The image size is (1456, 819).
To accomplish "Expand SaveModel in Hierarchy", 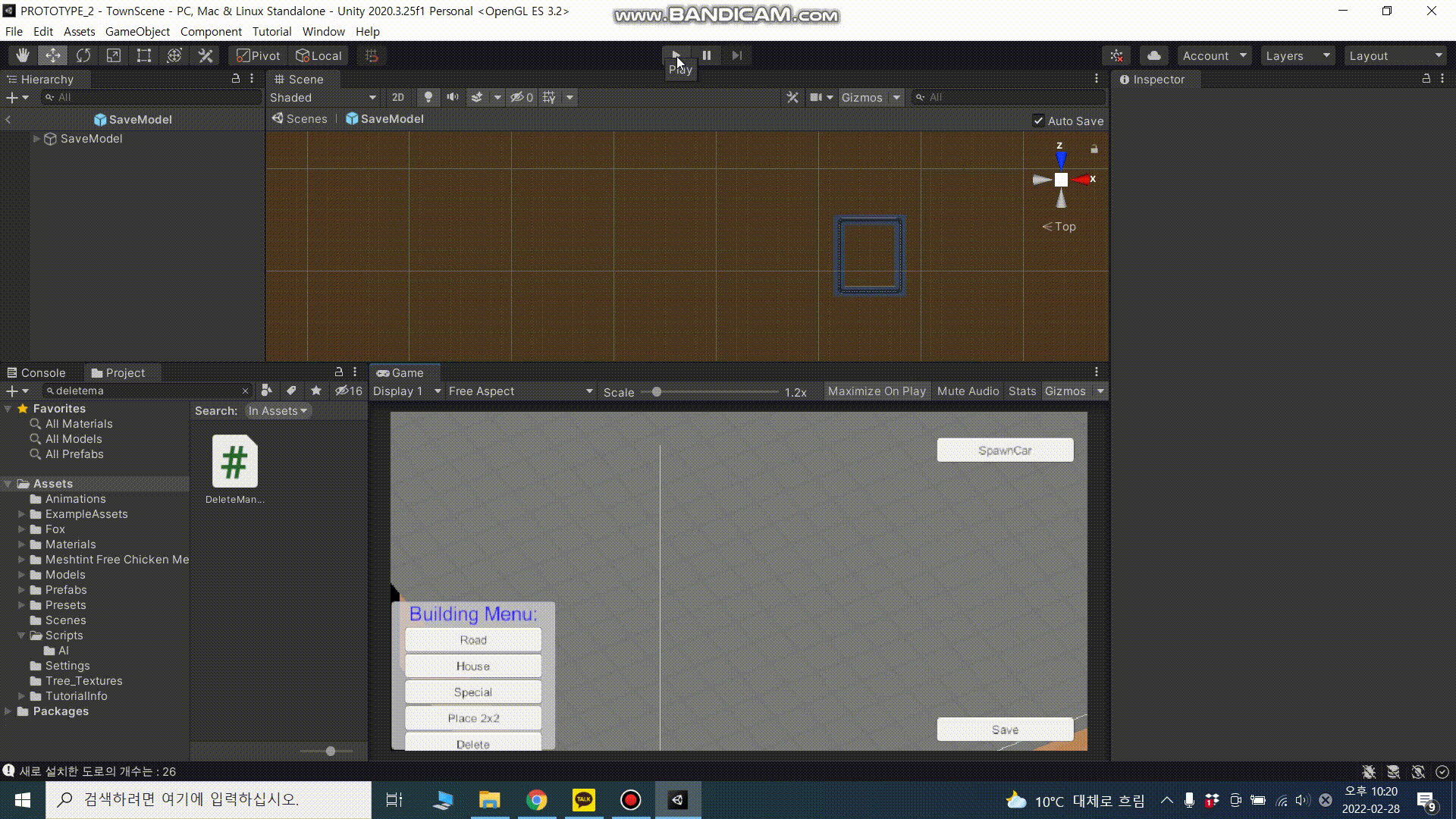I will (36, 139).
